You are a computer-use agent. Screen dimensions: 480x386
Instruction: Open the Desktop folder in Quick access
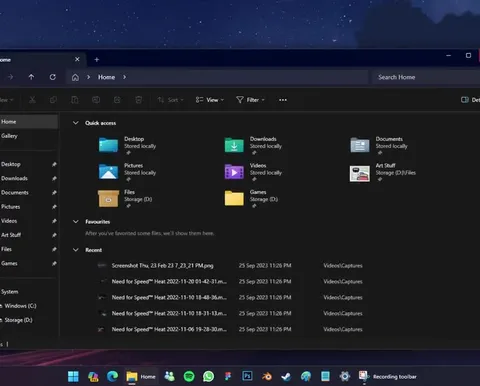pyautogui.click(x=127, y=145)
